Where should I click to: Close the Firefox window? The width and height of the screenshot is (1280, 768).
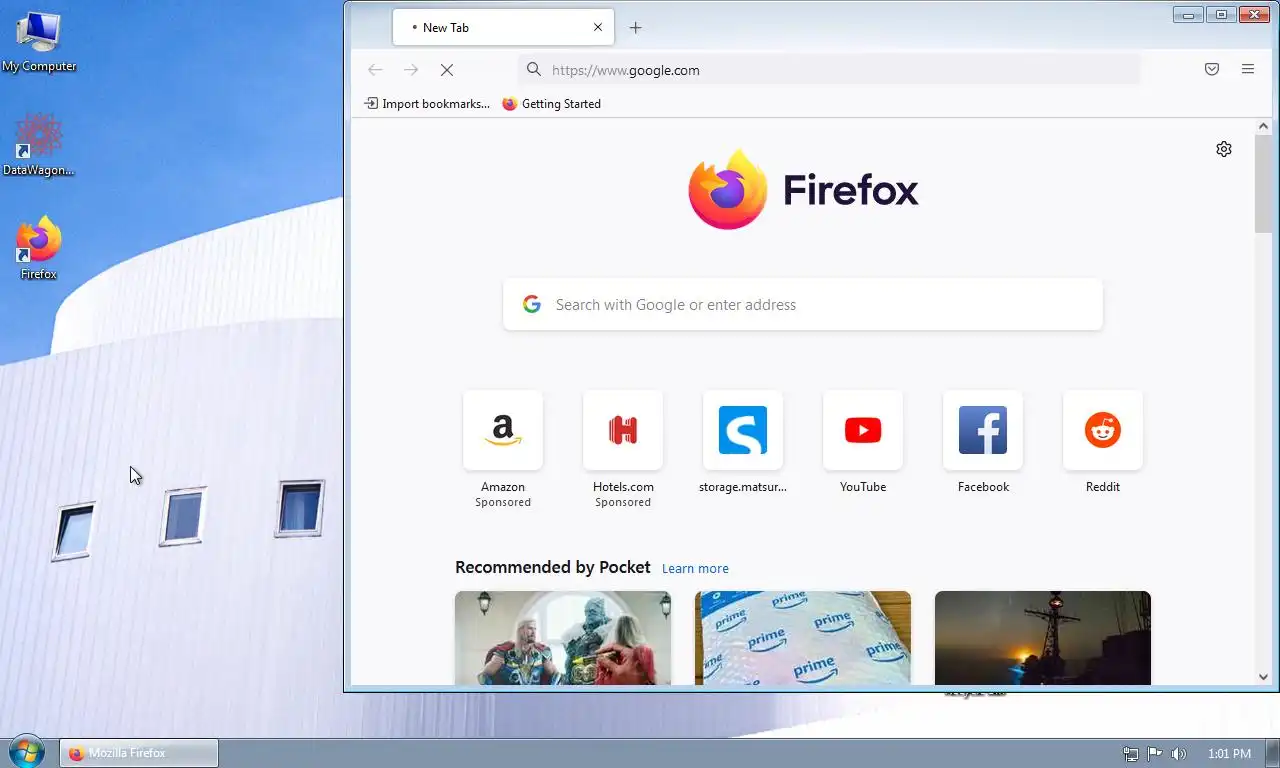[x=1254, y=14]
